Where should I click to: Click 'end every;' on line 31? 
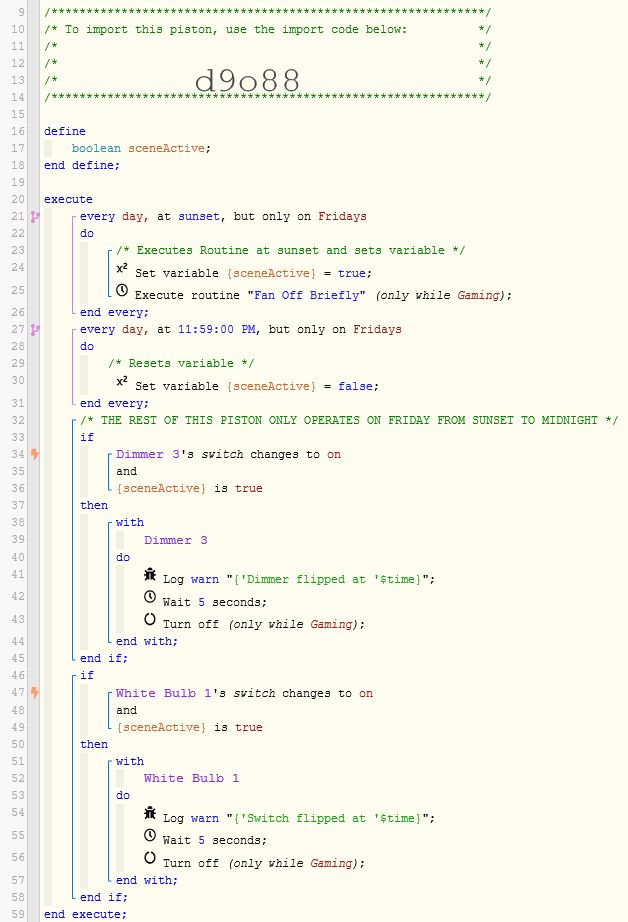[114, 403]
